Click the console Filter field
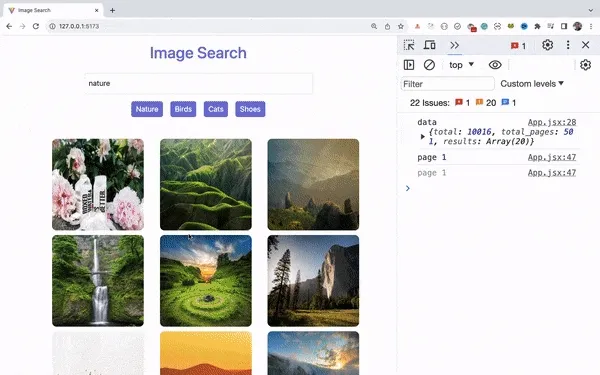The width and height of the screenshot is (600, 375). point(448,84)
